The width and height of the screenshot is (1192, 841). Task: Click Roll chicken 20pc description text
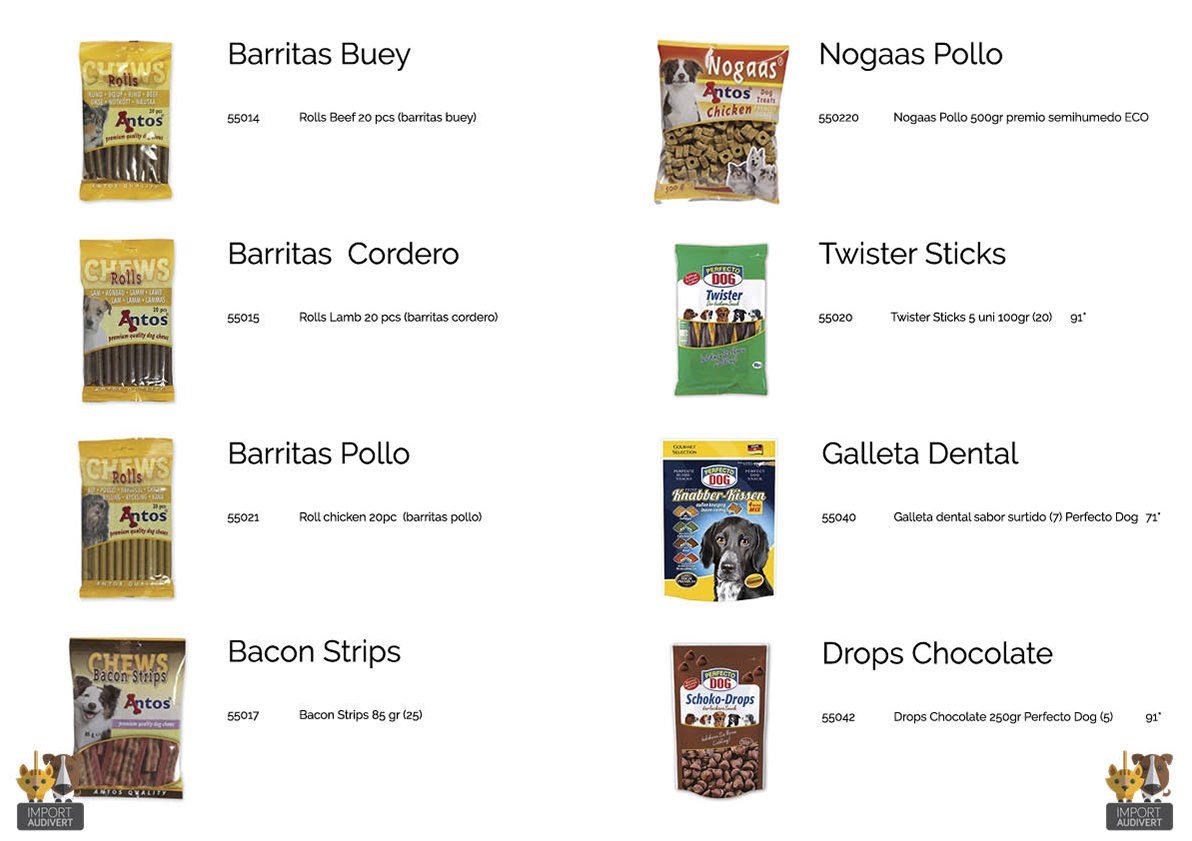point(390,517)
